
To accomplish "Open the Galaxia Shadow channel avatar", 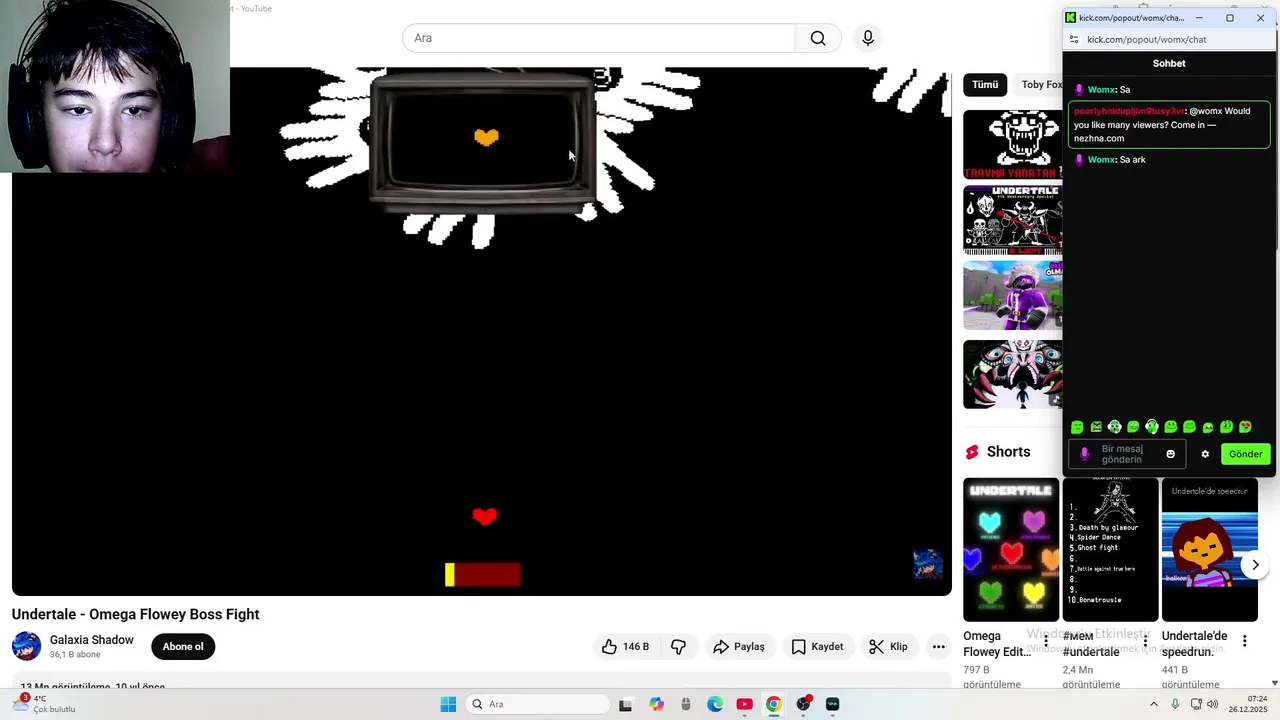I will pyautogui.click(x=27, y=646).
